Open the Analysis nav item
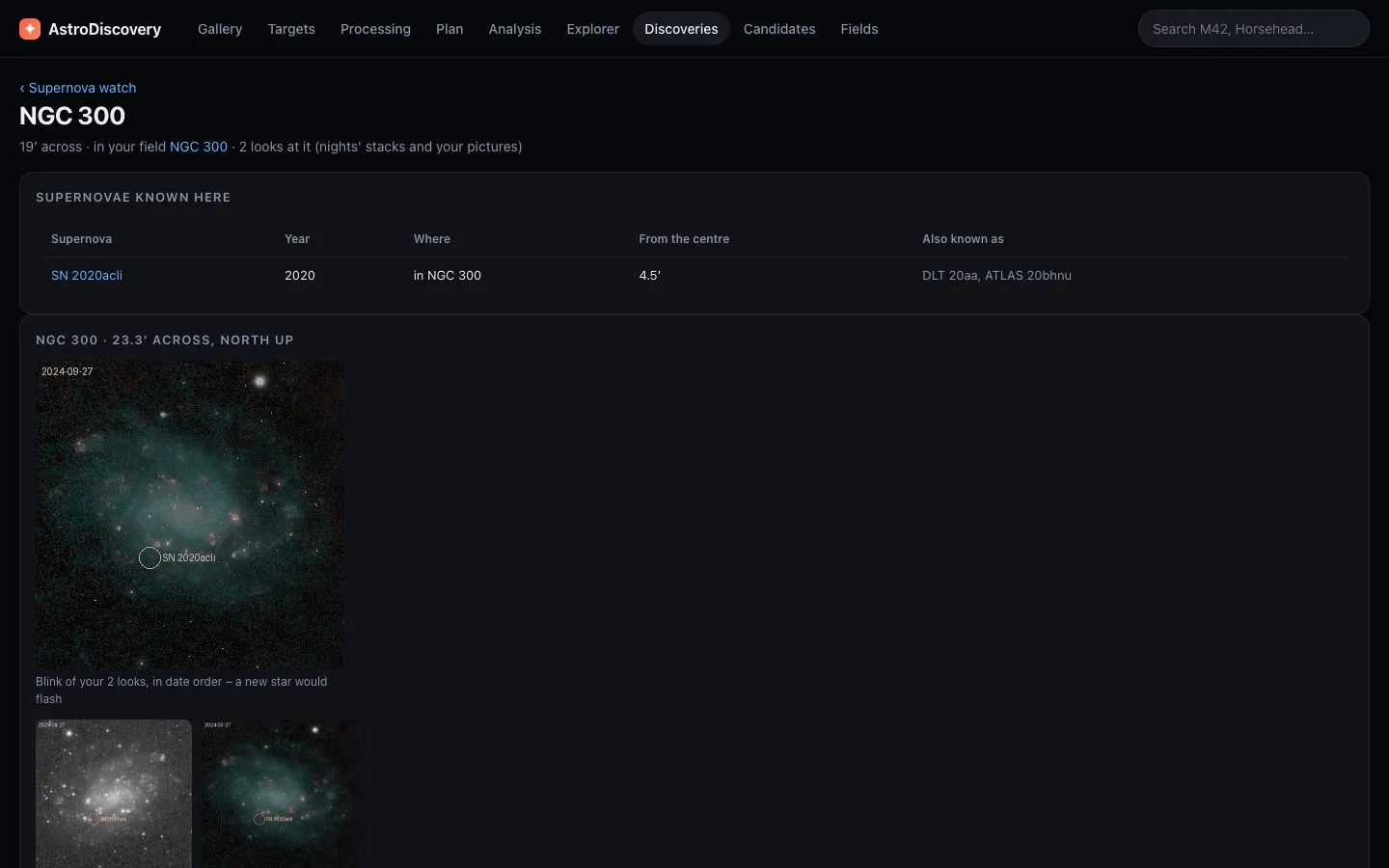This screenshot has width=1389, height=868. (515, 29)
